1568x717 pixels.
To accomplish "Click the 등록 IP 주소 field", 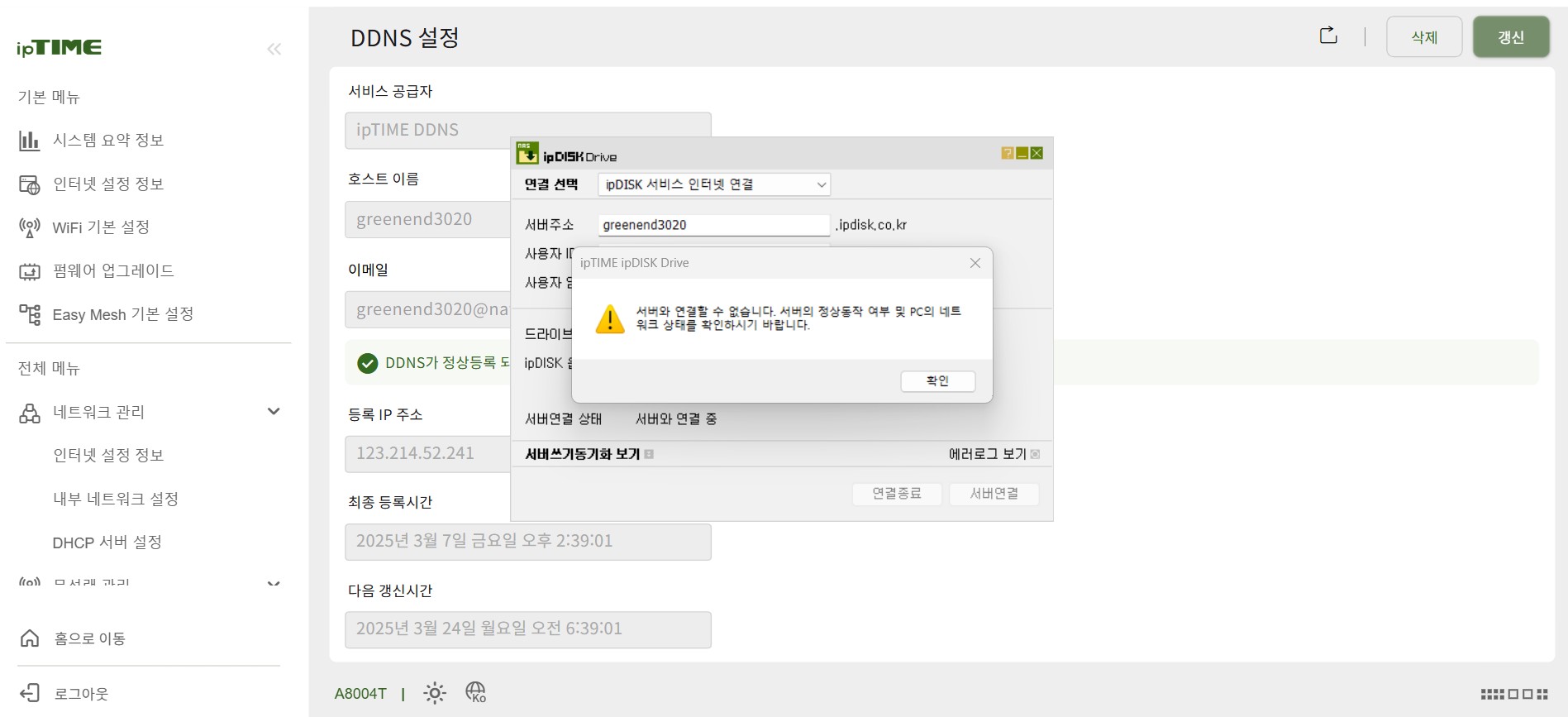I will [427, 454].
